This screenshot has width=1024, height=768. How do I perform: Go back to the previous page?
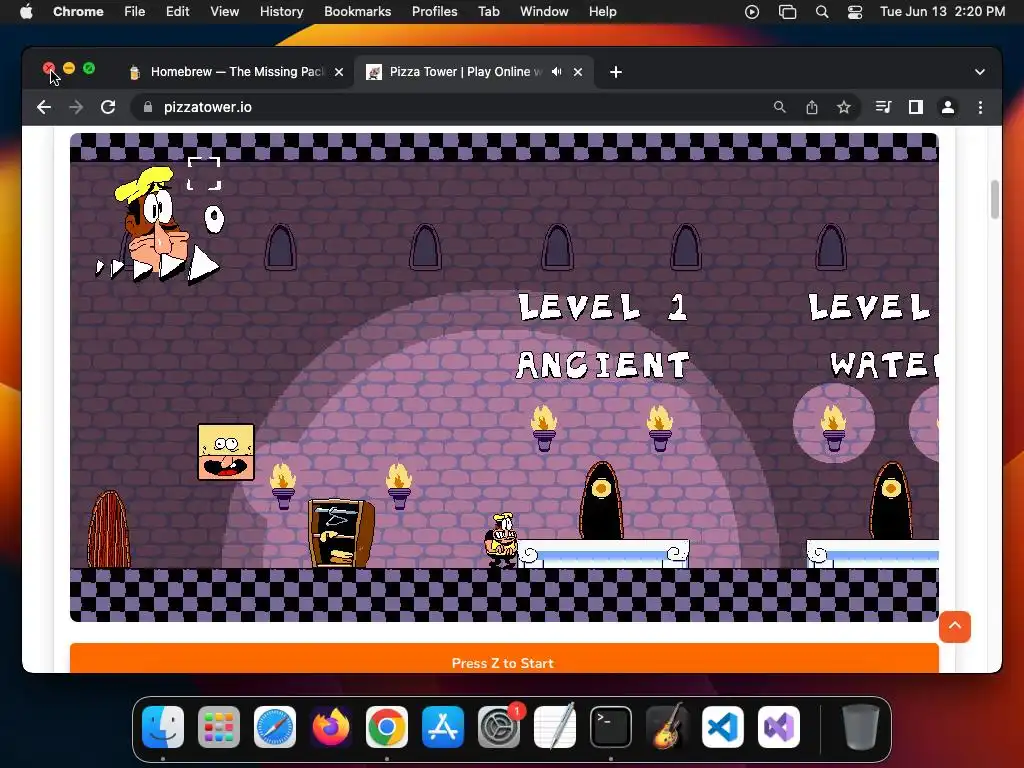click(x=44, y=107)
